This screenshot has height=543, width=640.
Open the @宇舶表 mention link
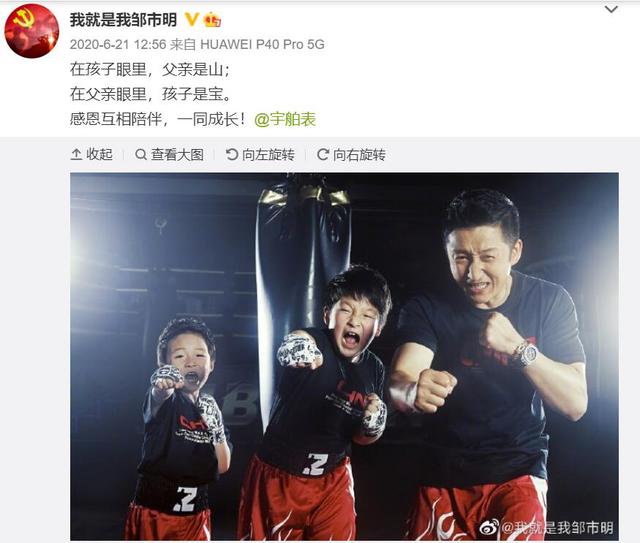click(285, 119)
